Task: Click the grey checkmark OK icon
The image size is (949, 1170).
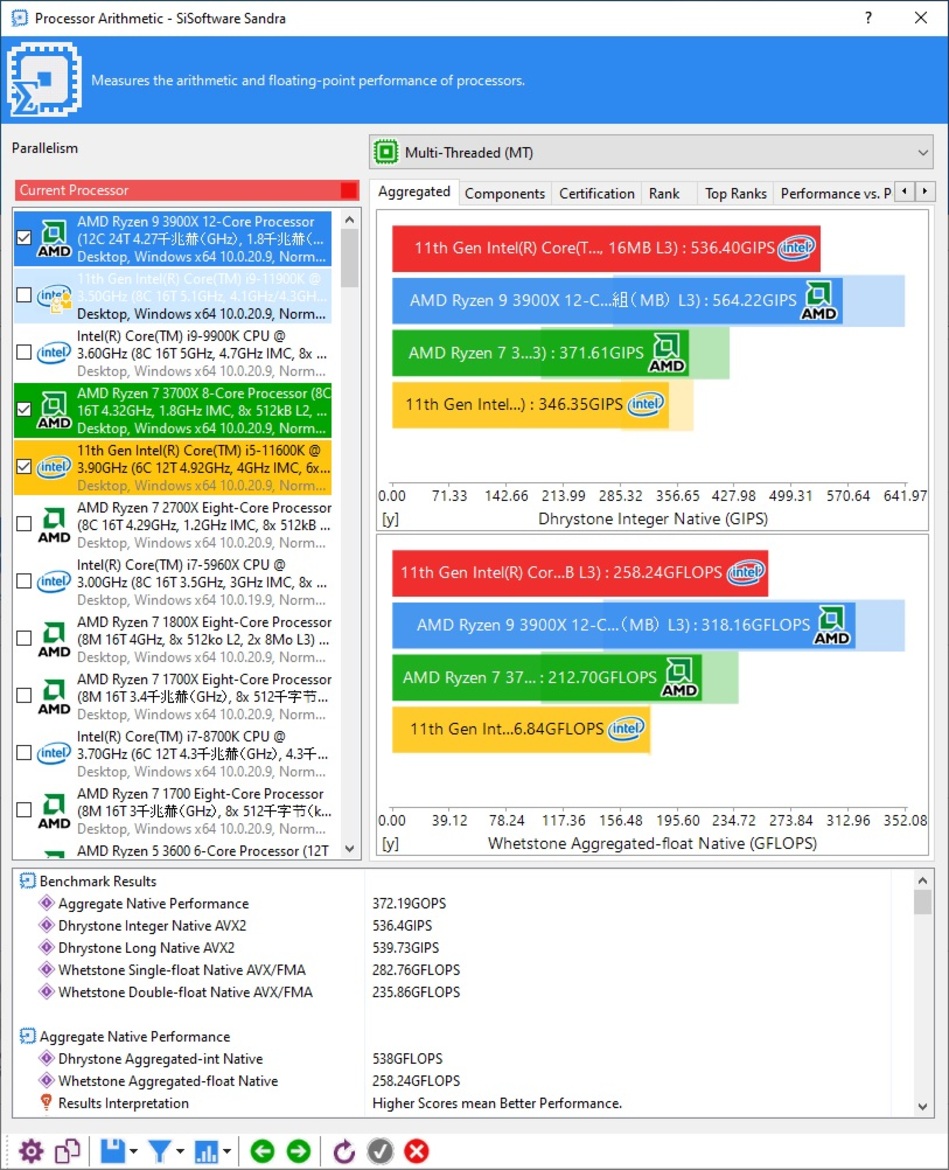Action: coord(380,1151)
